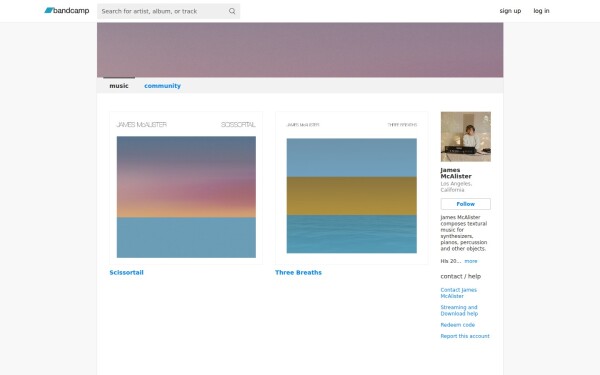Open Streaming and Download help link

pos(459,310)
